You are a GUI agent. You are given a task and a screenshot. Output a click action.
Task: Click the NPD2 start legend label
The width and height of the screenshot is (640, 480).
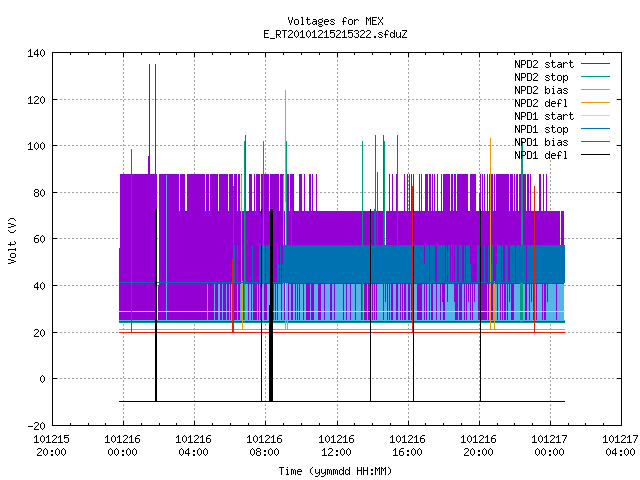click(x=544, y=64)
